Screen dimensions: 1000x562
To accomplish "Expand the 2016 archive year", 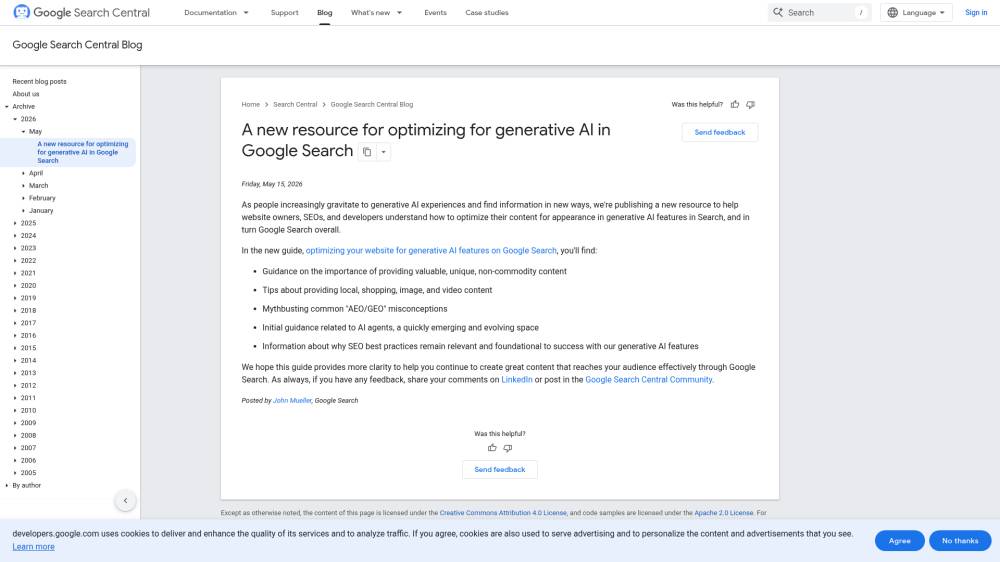I will click(15, 336).
